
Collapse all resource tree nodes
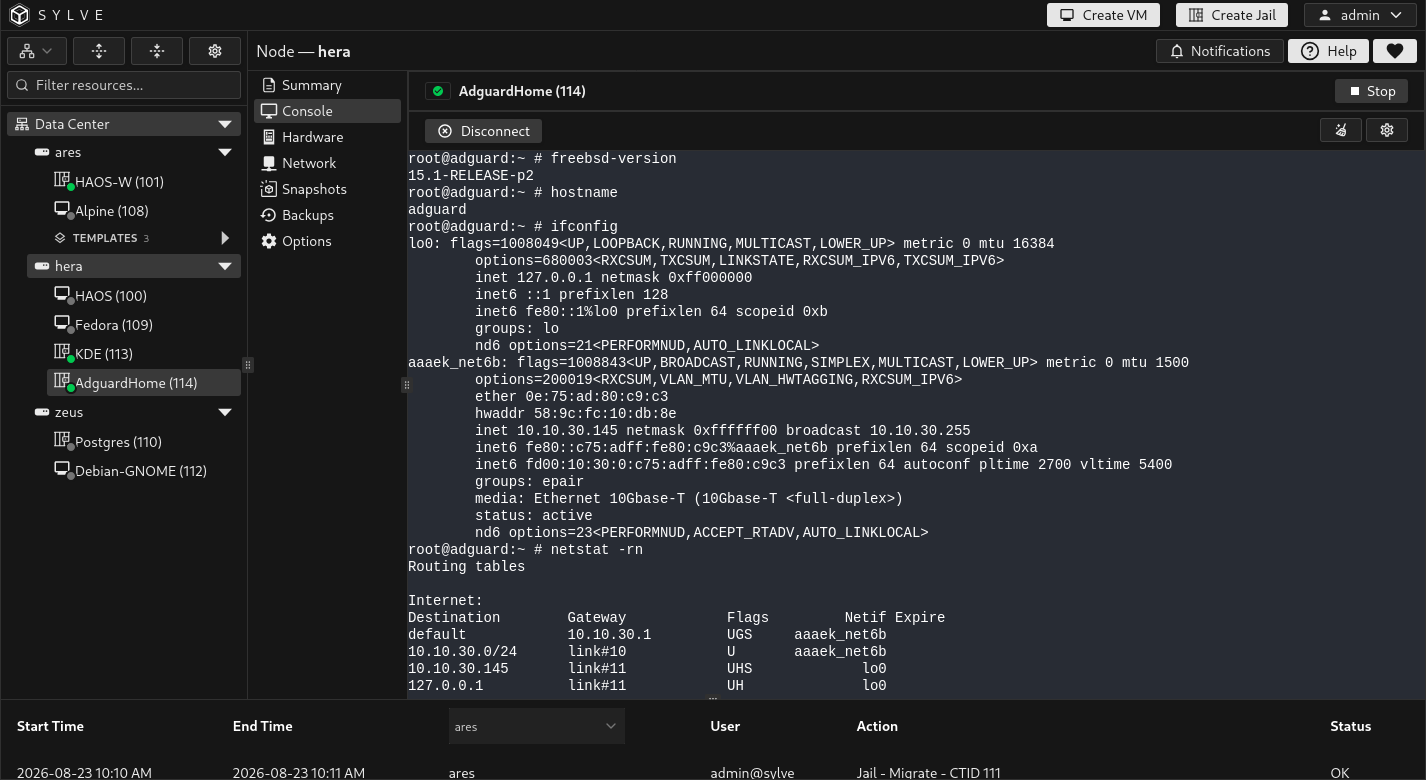[x=157, y=51]
